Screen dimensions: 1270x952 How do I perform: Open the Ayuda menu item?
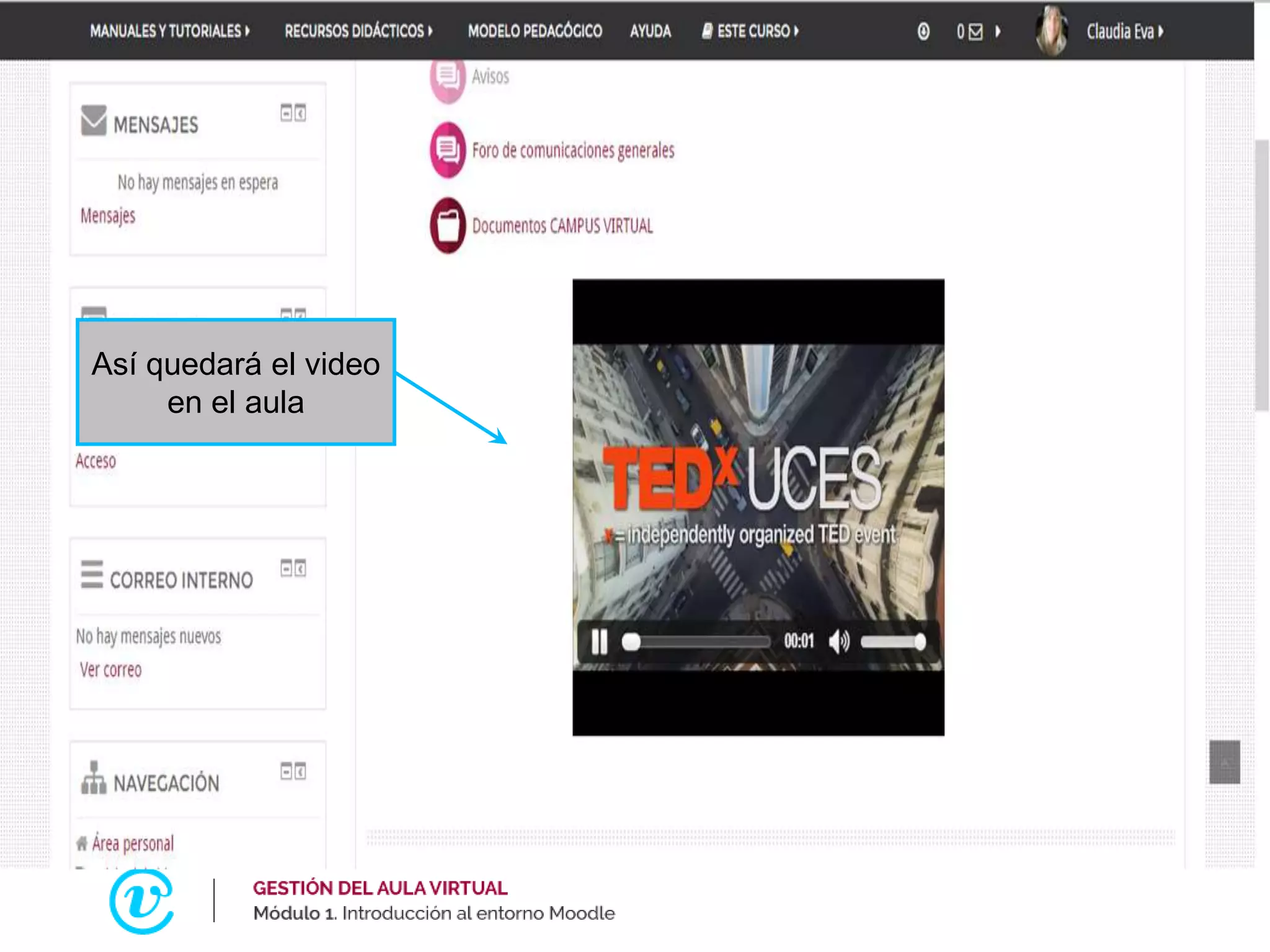[x=651, y=31]
